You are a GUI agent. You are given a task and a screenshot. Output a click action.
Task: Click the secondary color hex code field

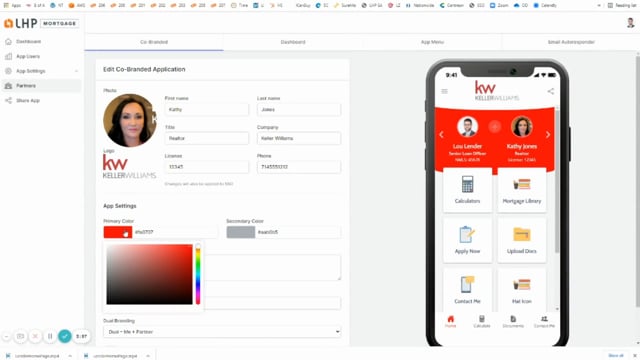(x=298, y=232)
